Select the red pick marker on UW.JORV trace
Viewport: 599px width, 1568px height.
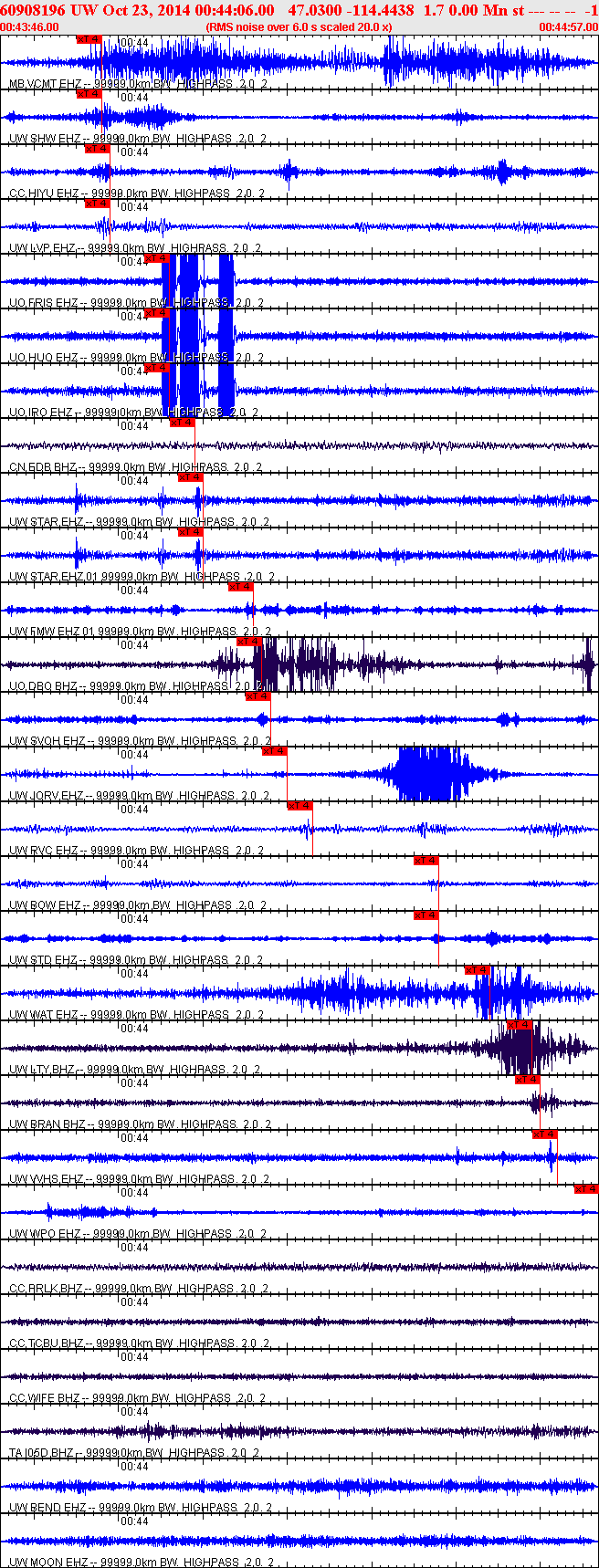274,751
